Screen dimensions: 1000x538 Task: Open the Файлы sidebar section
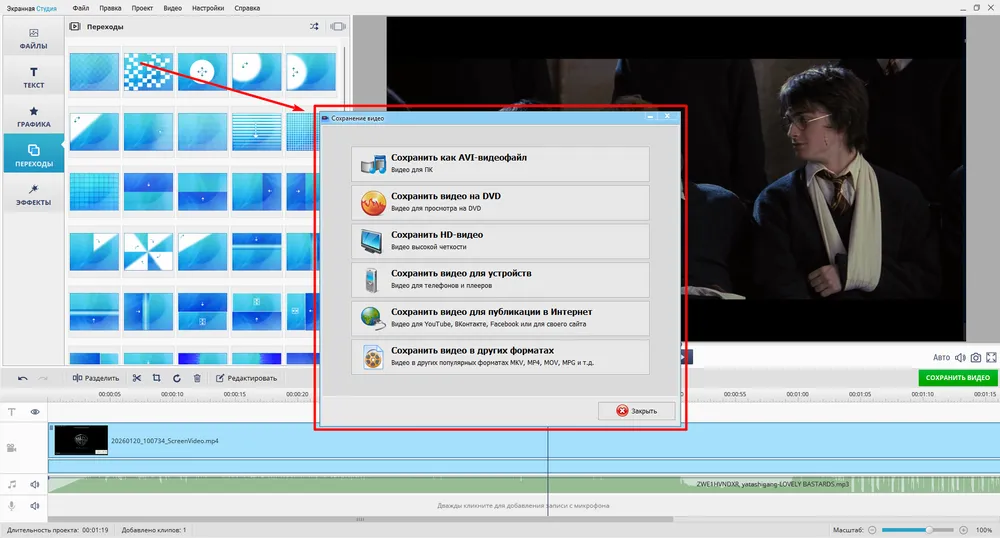(x=33, y=38)
